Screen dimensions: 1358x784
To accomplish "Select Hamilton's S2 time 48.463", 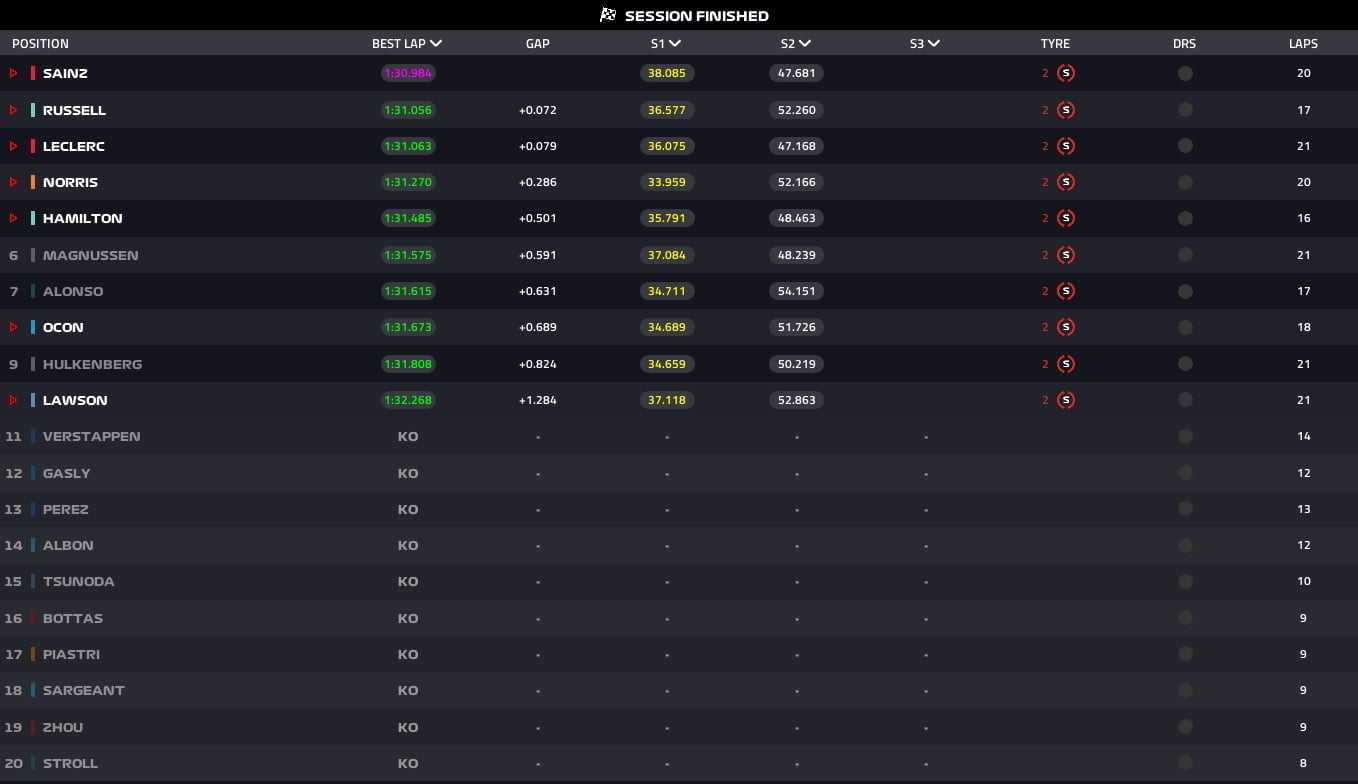I will (x=797, y=218).
